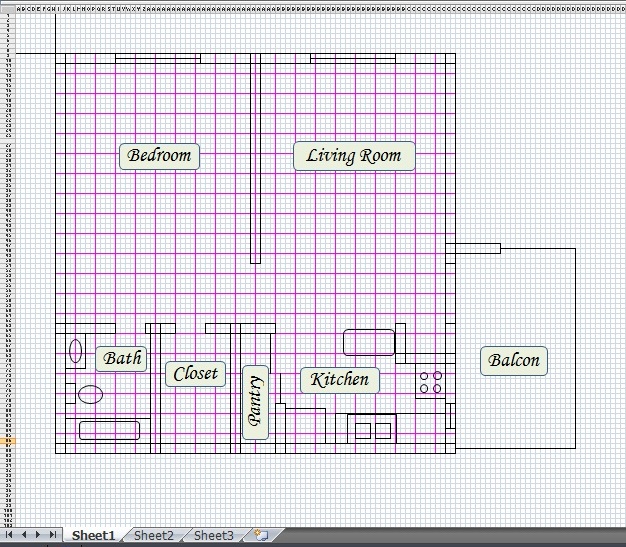Select the Balcon label text box
The height and width of the screenshot is (547, 626).
(x=514, y=361)
